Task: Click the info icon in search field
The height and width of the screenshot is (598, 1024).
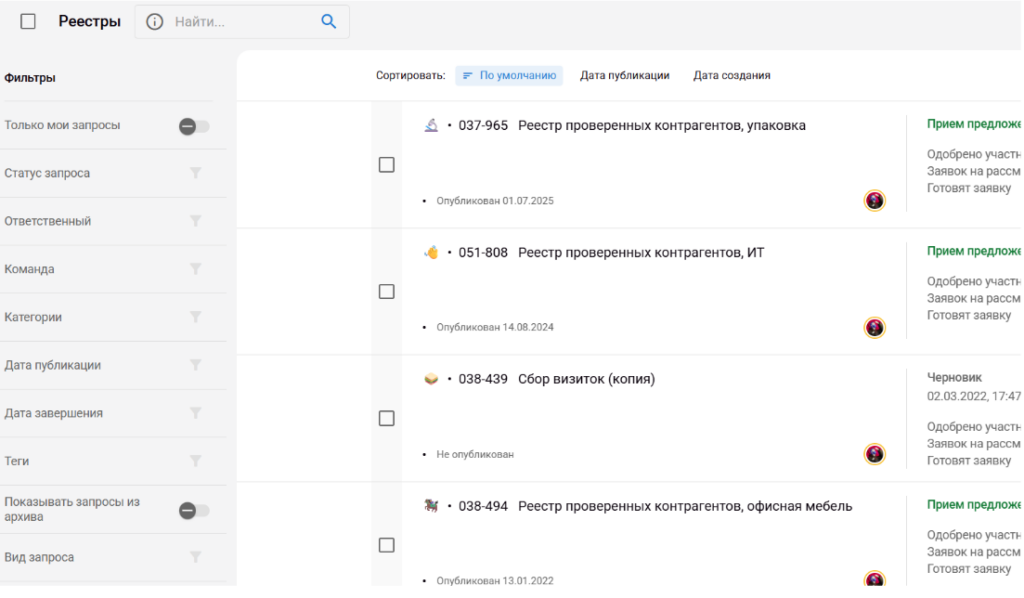Action: (x=155, y=22)
